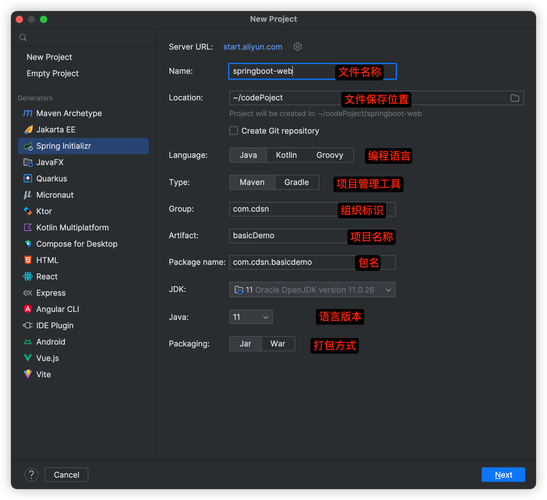Click the Vite lightning icon
This screenshot has height=500, width=547.
click(28, 374)
